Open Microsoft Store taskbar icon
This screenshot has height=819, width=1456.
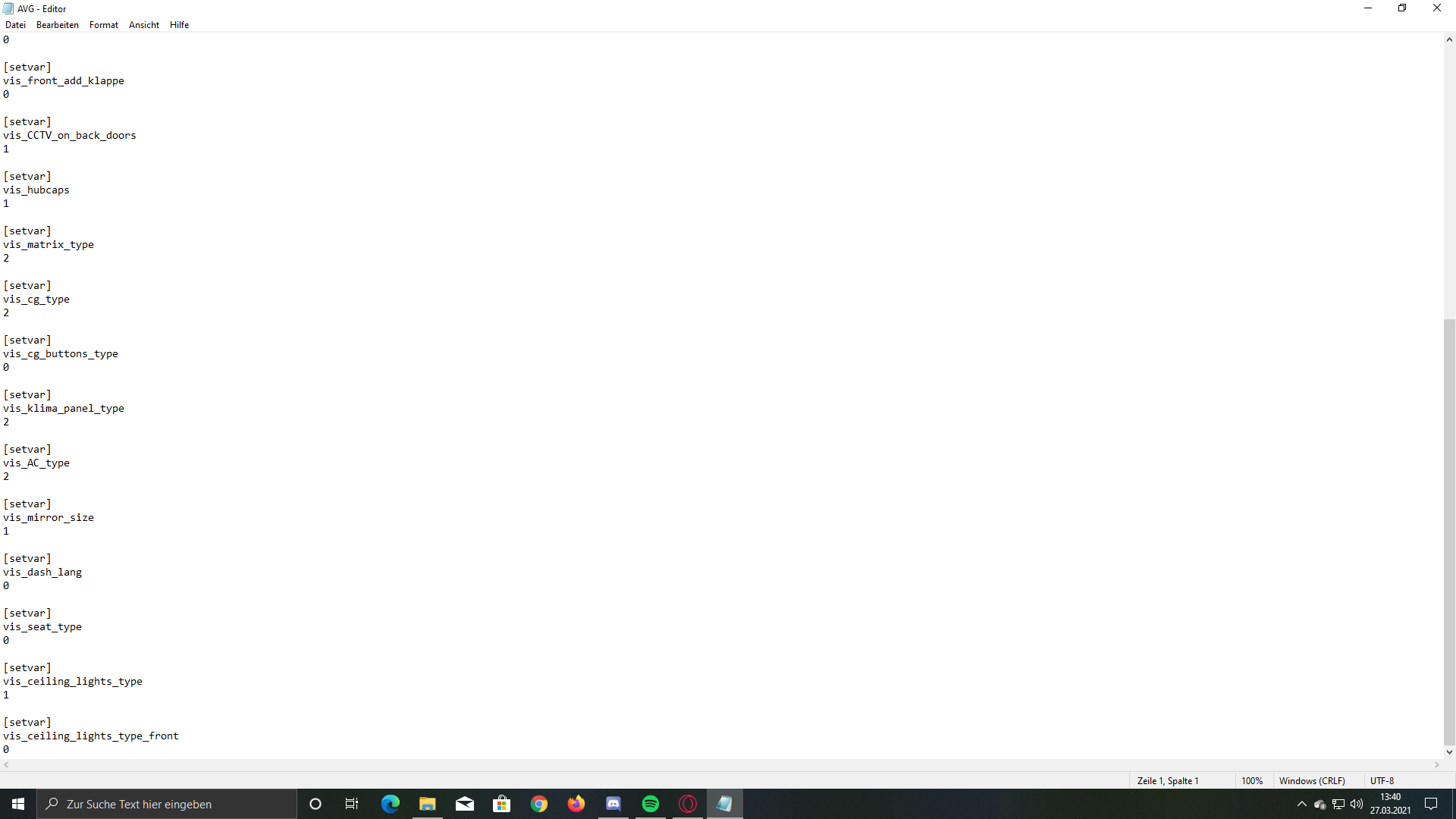tap(502, 804)
